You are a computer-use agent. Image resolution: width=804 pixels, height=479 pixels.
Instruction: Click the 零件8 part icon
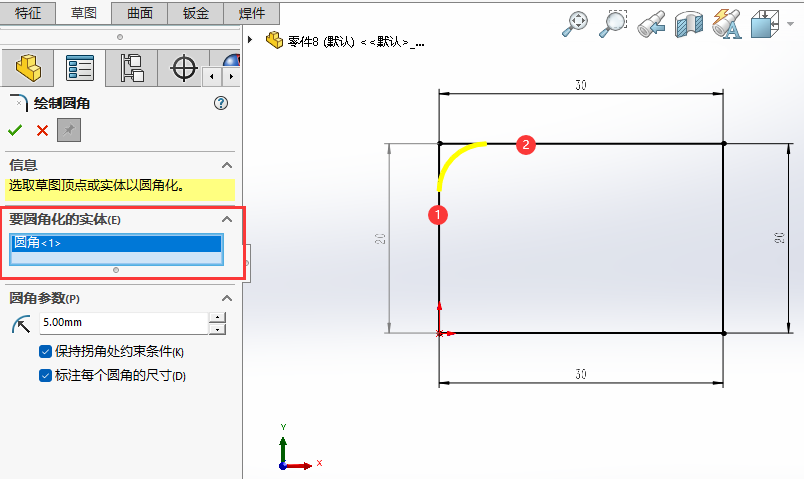274,40
